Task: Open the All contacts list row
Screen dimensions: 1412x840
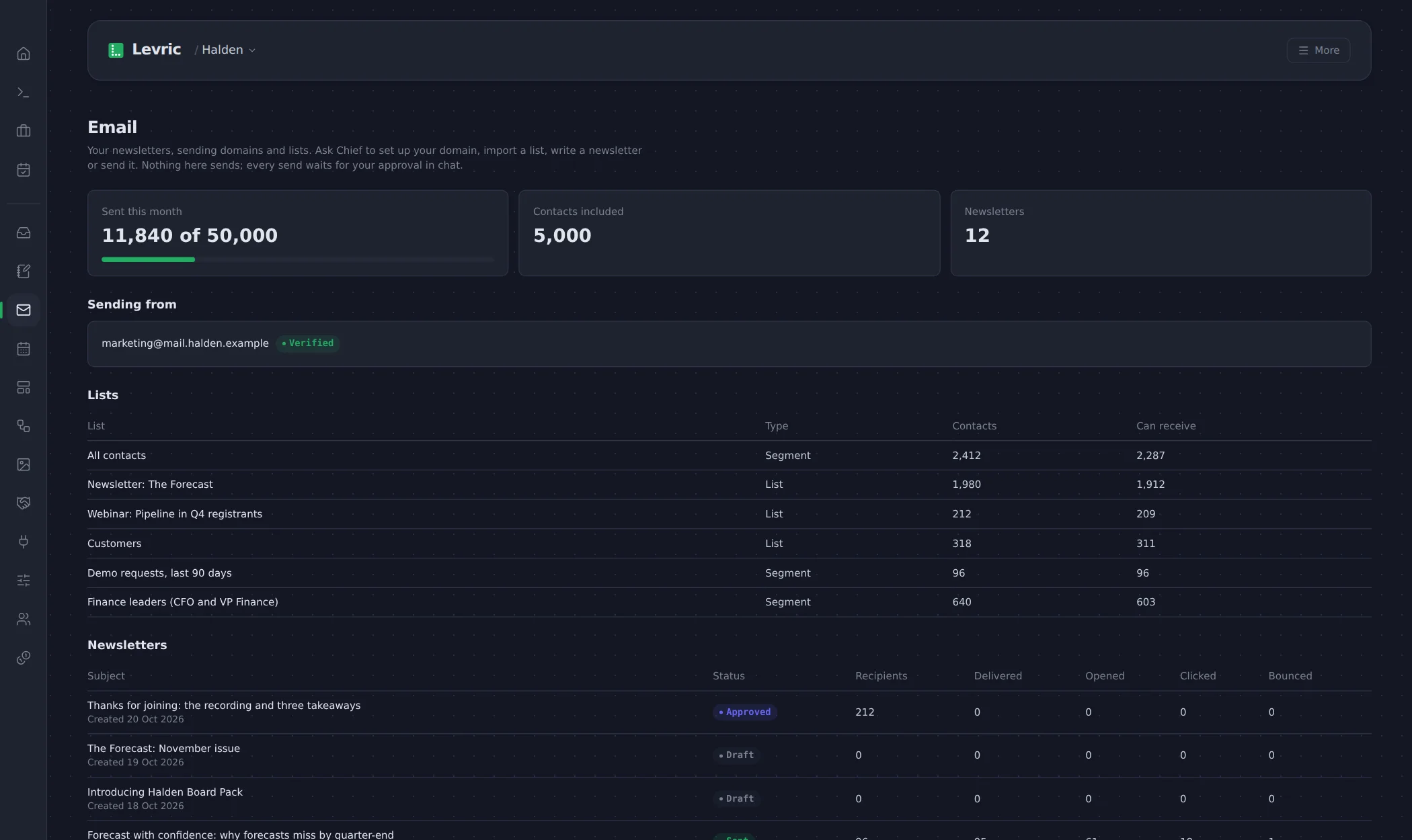Action: click(x=729, y=456)
